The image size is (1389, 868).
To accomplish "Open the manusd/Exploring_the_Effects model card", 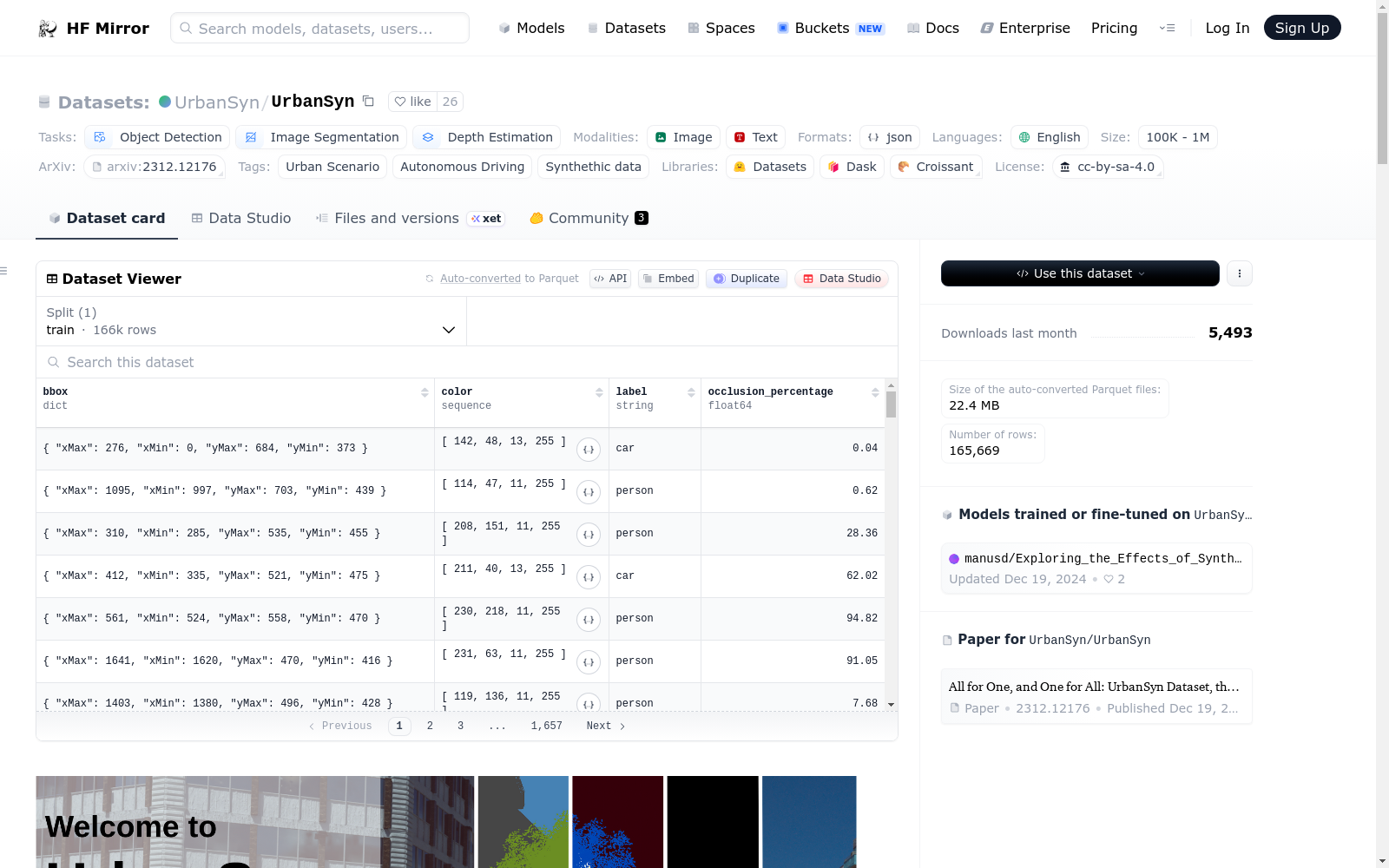I will click(x=1096, y=568).
